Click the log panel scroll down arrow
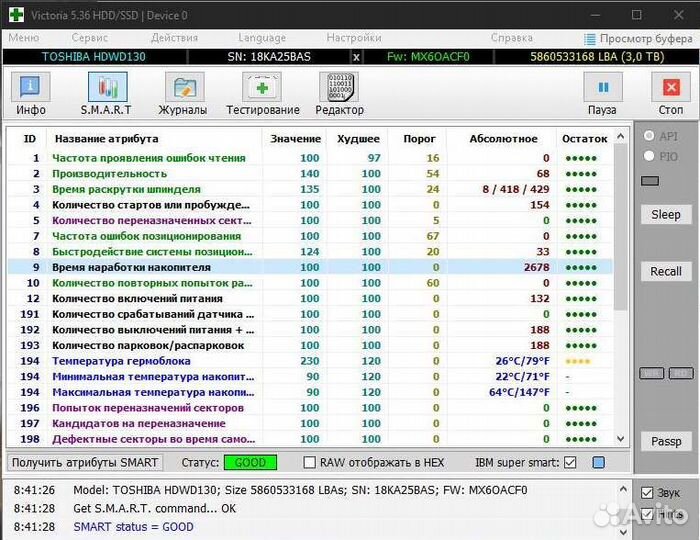The image size is (700, 540). point(623,532)
